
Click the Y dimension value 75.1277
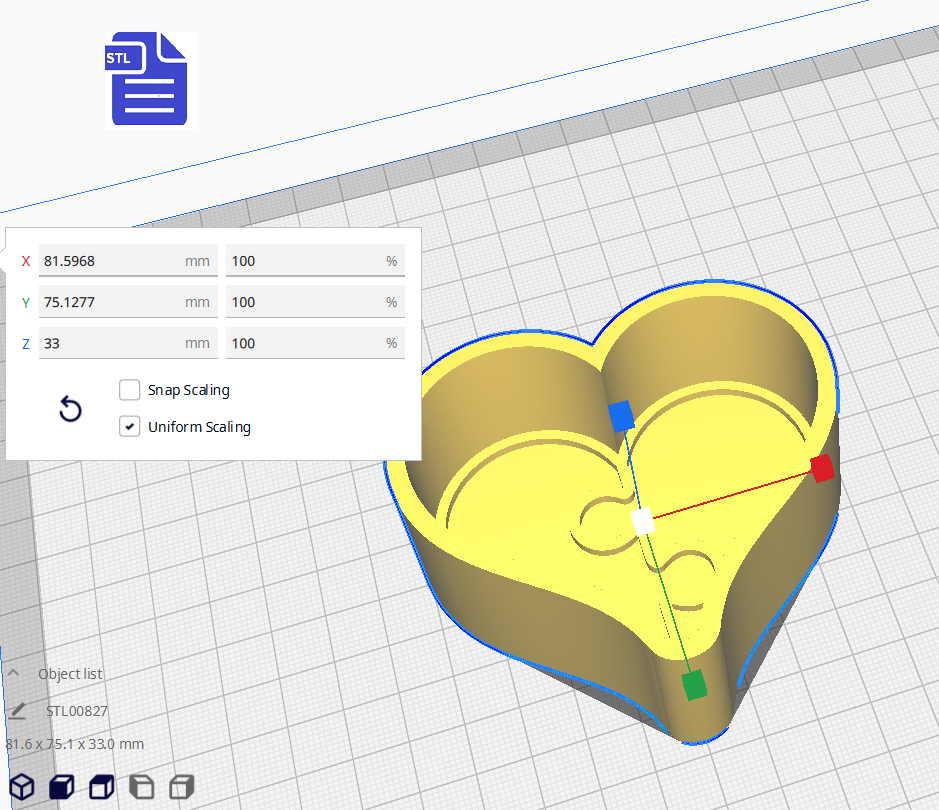(x=128, y=301)
